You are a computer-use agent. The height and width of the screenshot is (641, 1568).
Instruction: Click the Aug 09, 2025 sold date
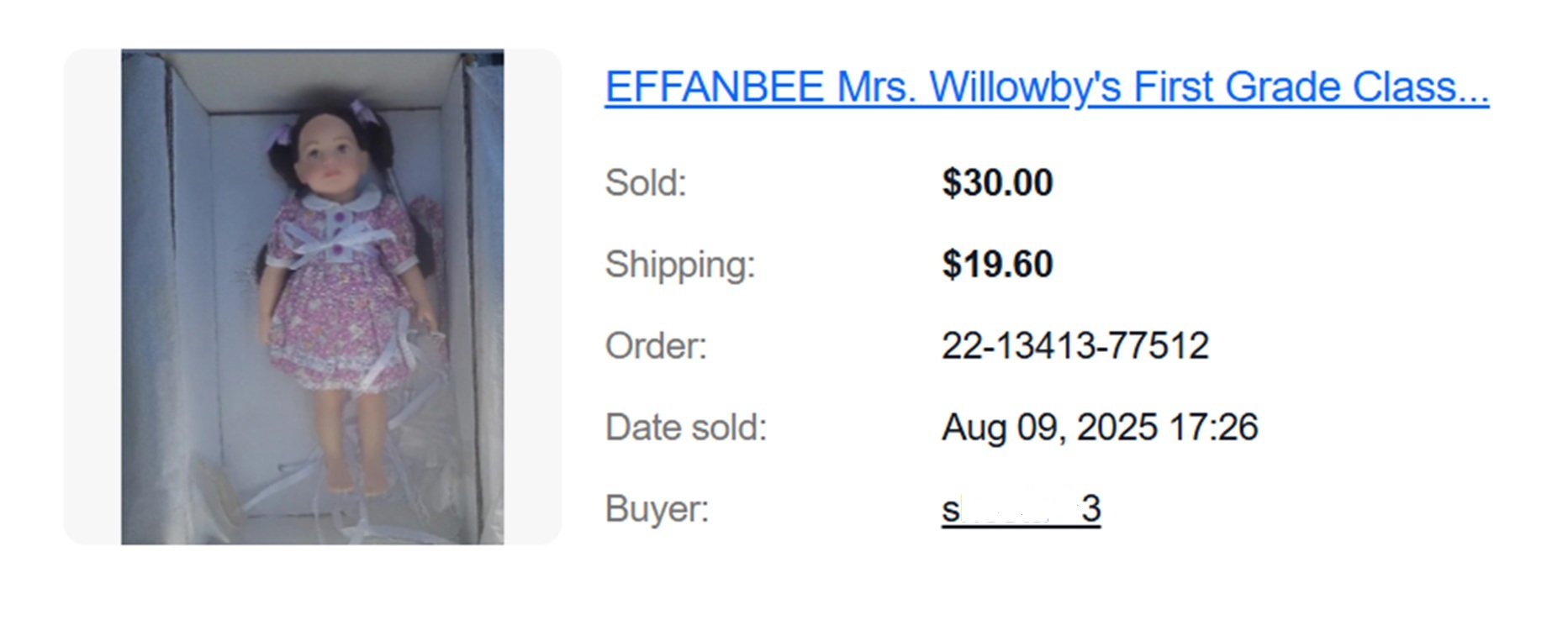coord(1050,427)
